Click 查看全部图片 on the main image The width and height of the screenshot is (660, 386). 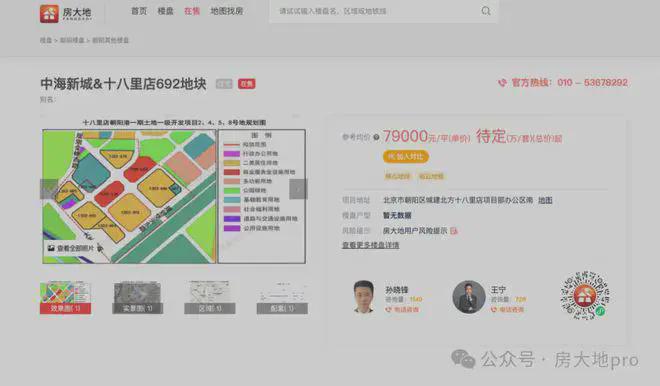(x=71, y=248)
